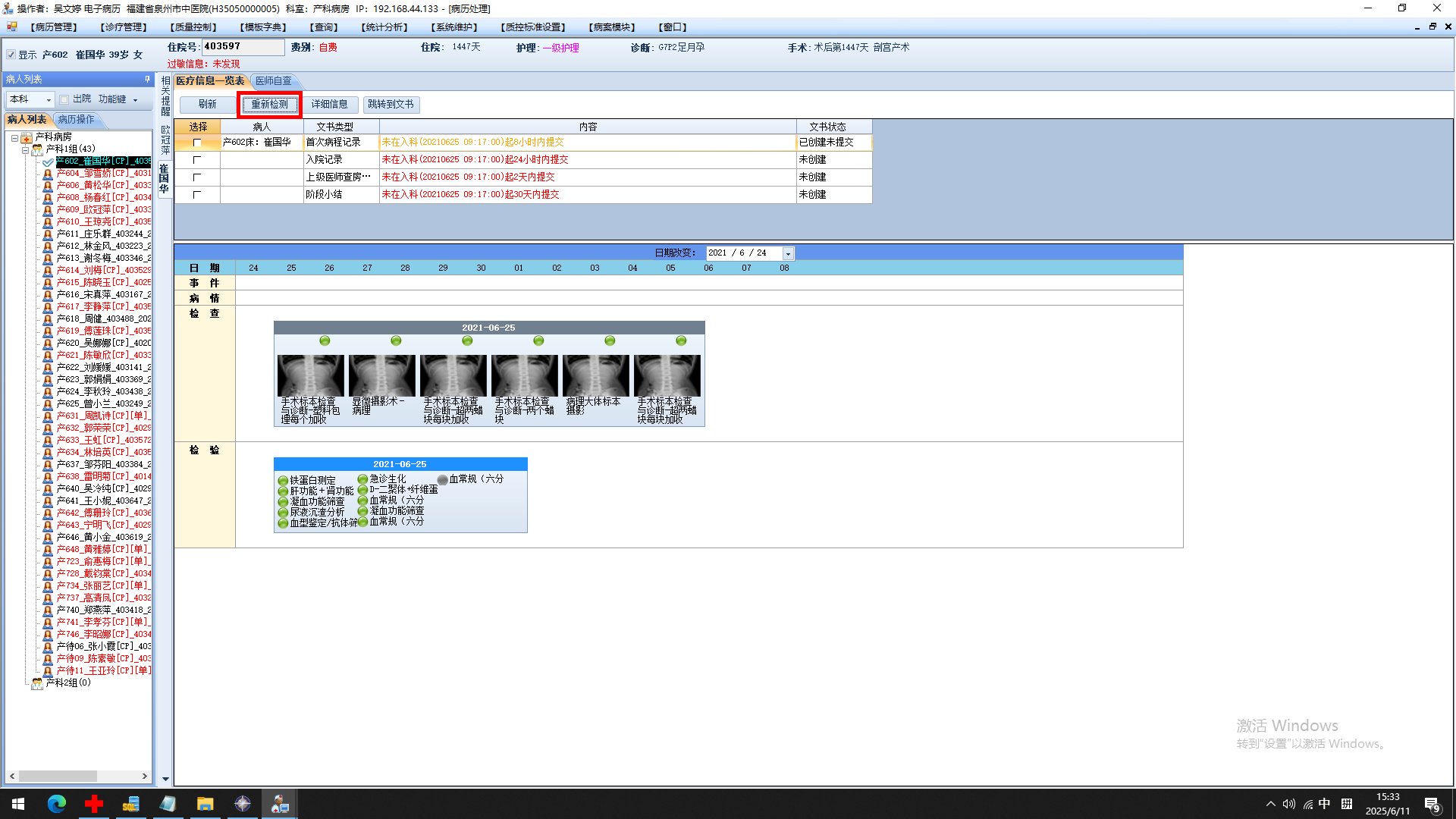Toggle the 显示 checkbox beside patient name
Image resolution: width=1456 pixels, height=819 pixels.
11,55
